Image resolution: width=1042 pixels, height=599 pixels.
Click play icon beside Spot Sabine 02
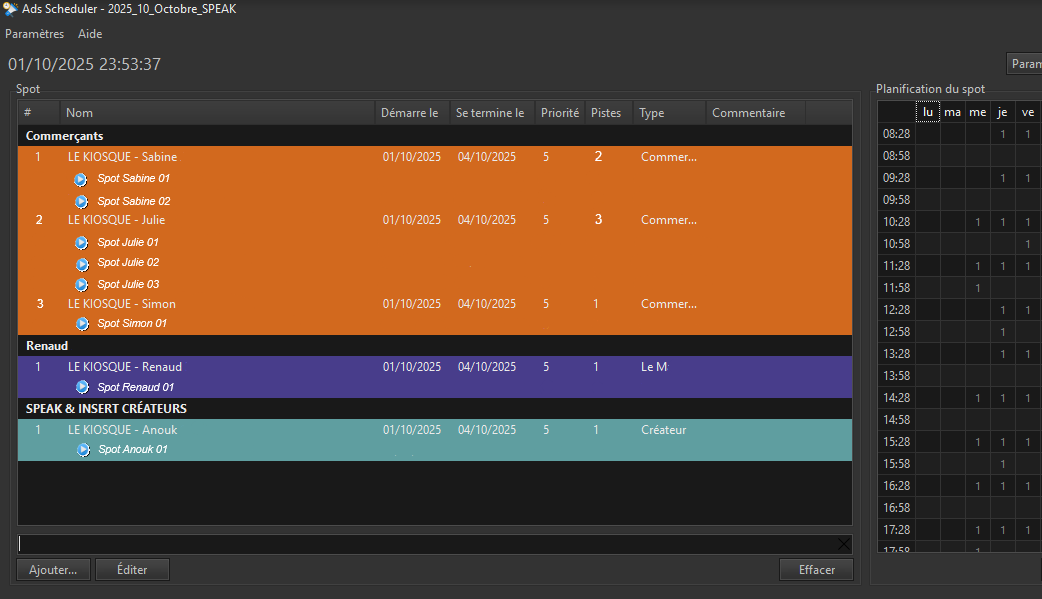[x=83, y=201]
